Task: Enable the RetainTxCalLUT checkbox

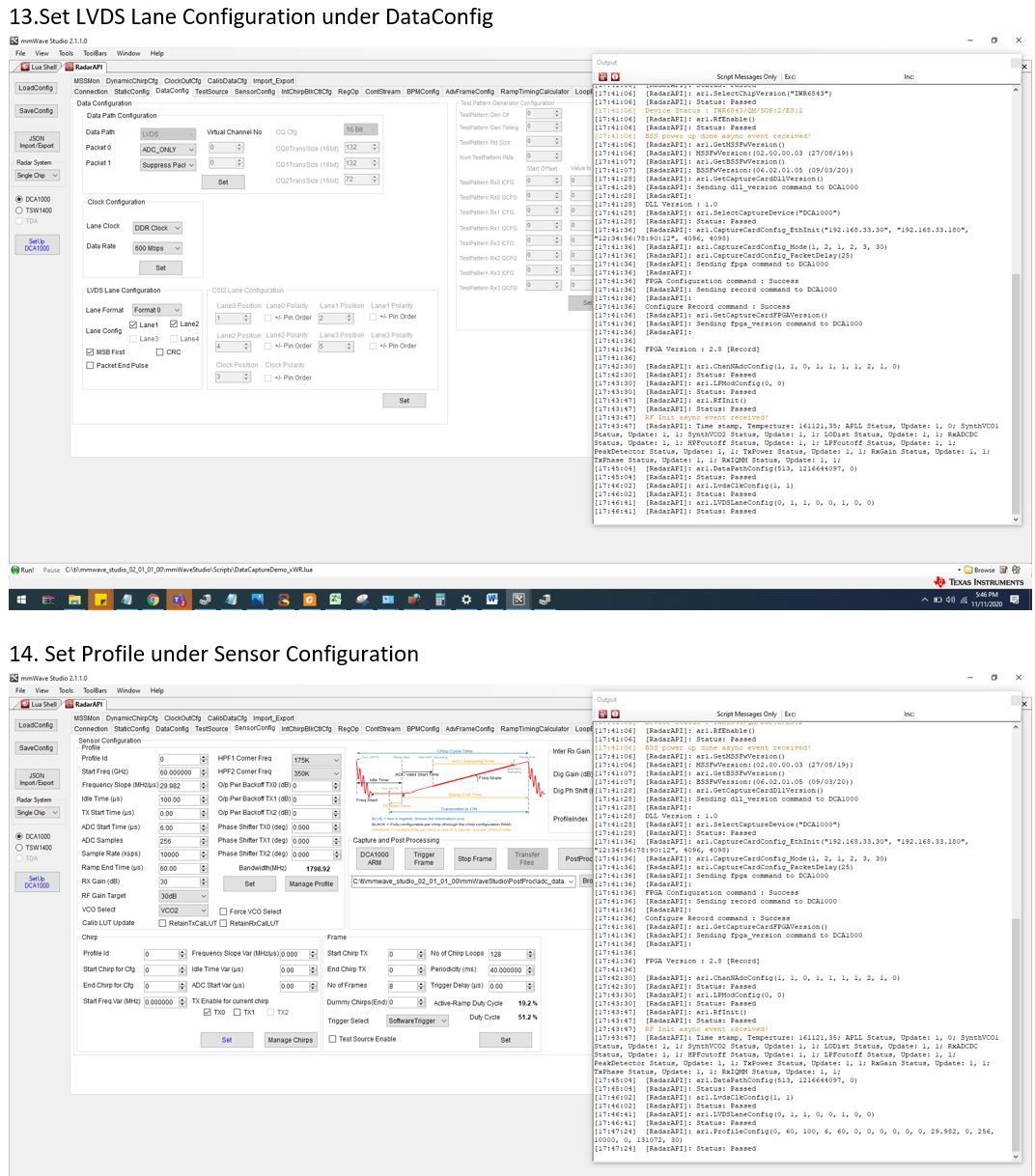Action: pos(162,923)
